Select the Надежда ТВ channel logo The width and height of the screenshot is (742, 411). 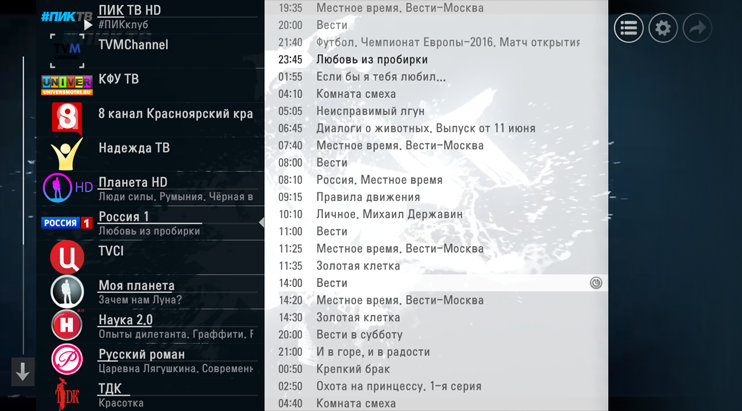(x=66, y=153)
